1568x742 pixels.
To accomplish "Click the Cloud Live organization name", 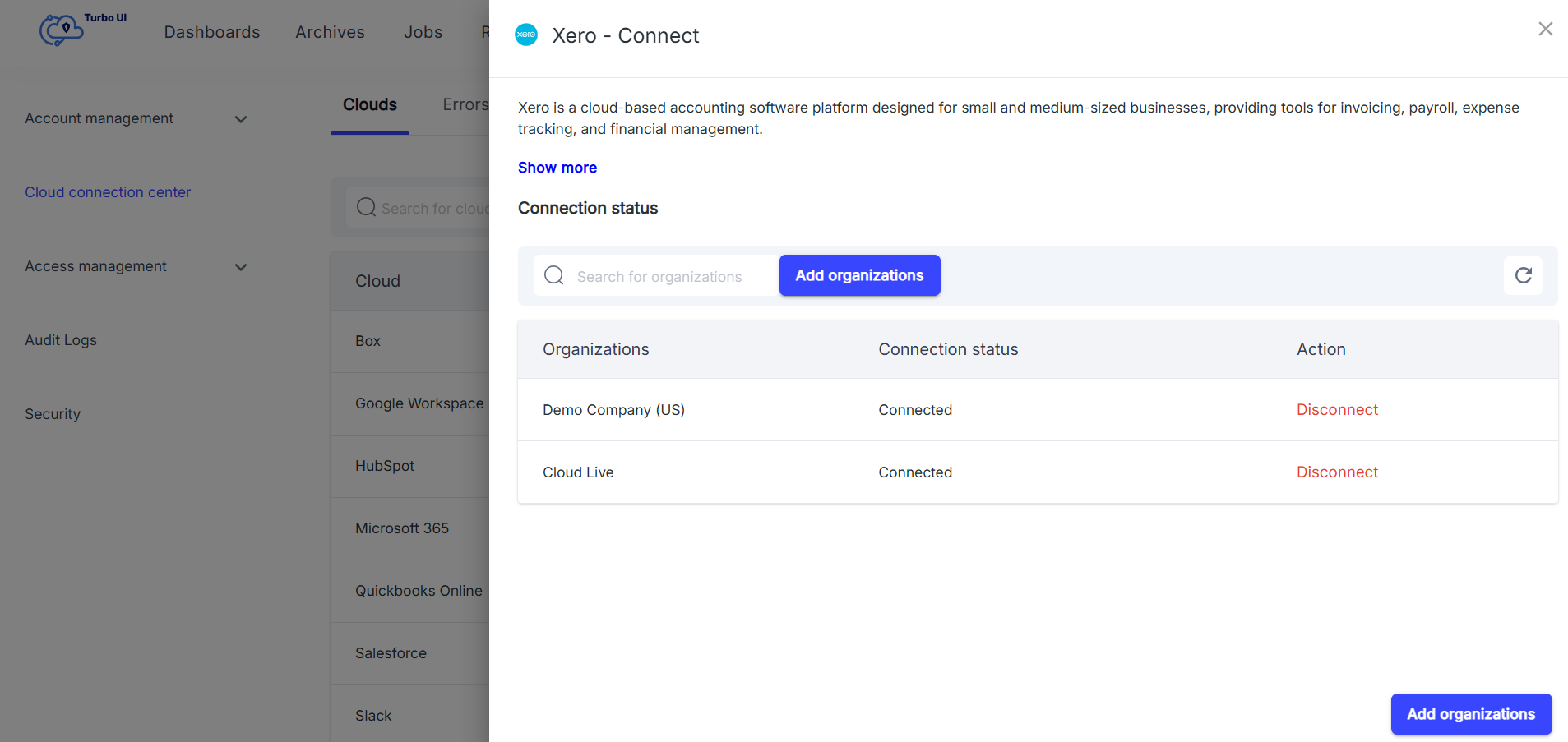I will pyautogui.click(x=578, y=472).
